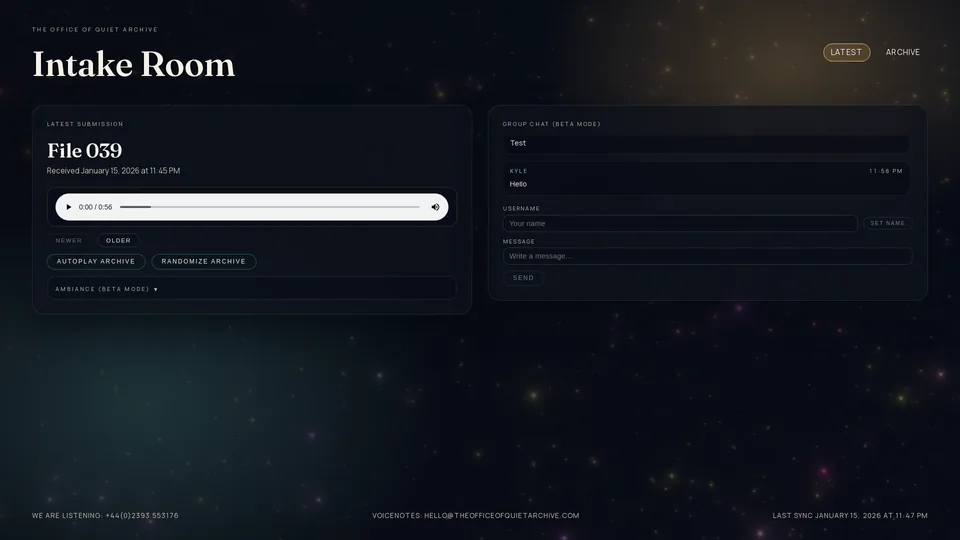Click the Latest Submission label
This screenshot has width=960, height=540.
85,124
